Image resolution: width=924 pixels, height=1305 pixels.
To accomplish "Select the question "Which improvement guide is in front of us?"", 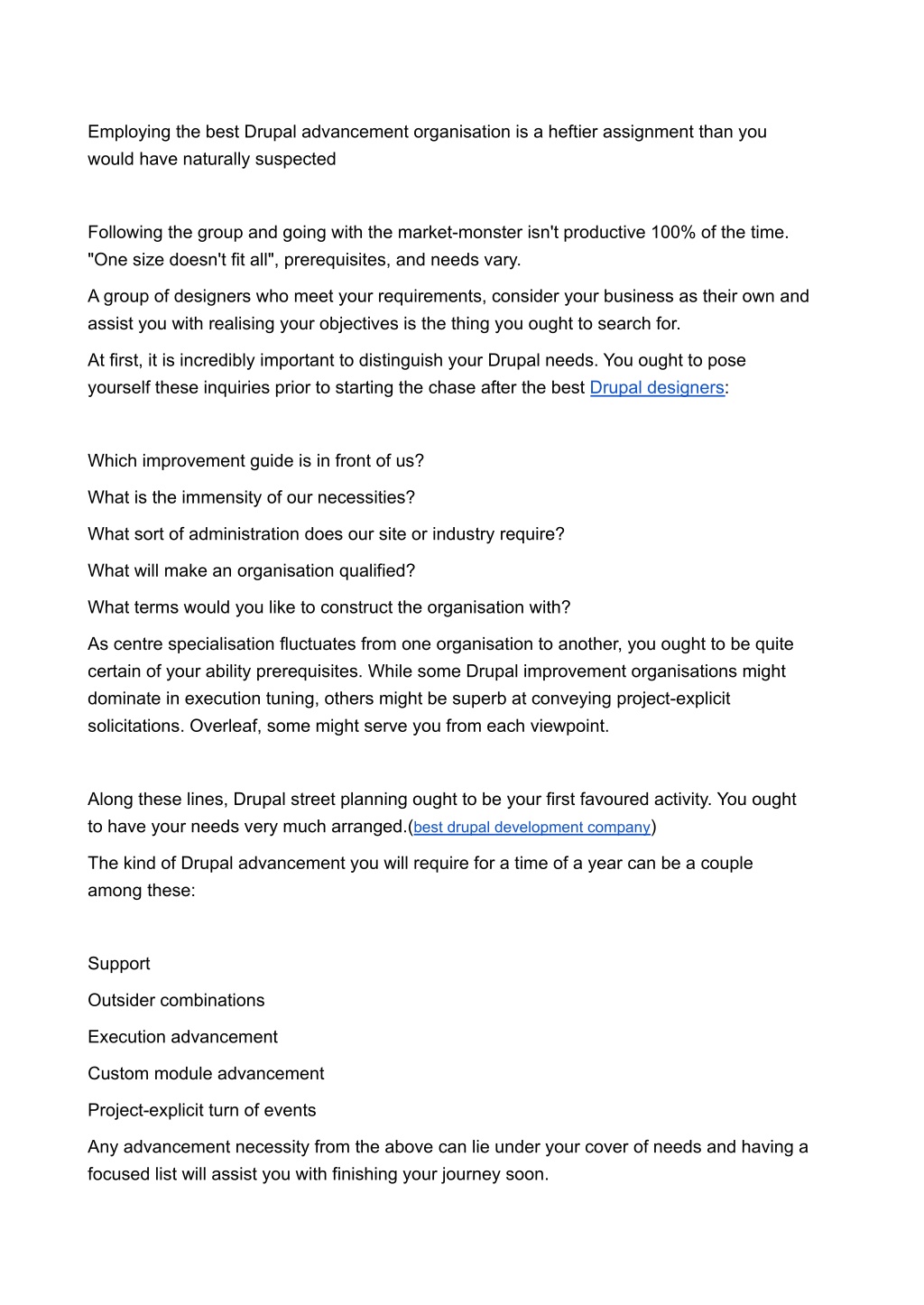I will coord(255,460).
